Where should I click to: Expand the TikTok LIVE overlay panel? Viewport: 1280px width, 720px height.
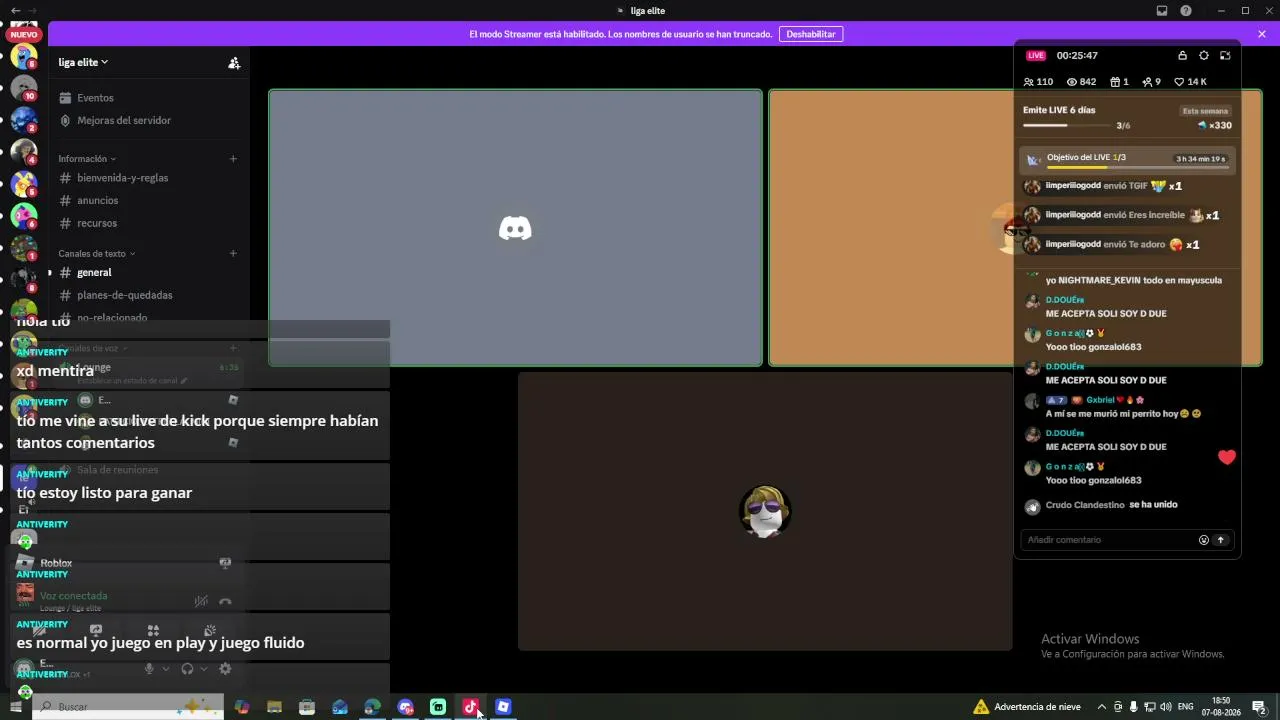tap(1225, 56)
